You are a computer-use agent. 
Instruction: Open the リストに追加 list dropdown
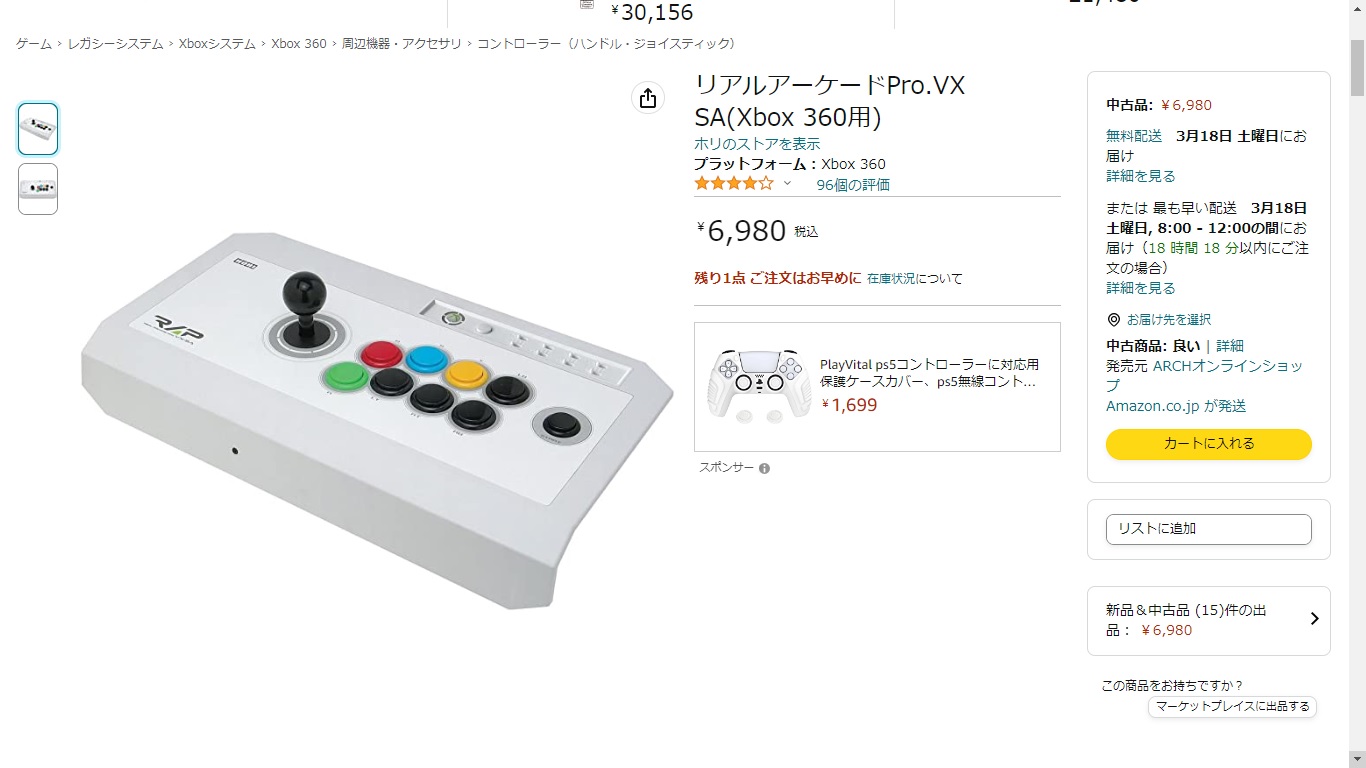coord(1208,529)
